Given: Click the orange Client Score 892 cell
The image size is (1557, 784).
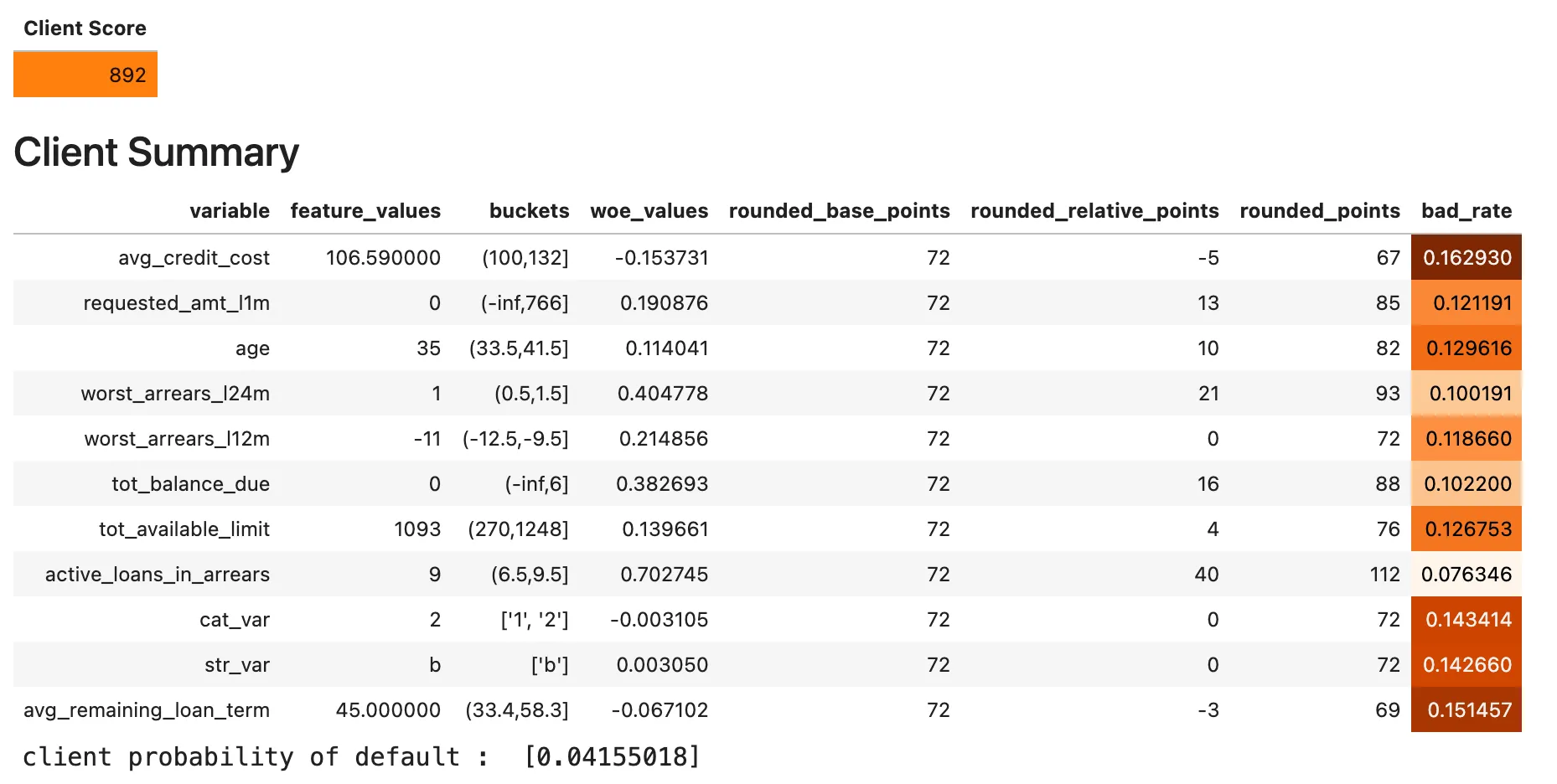Looking at the screenshot, I should pos(85,75).
